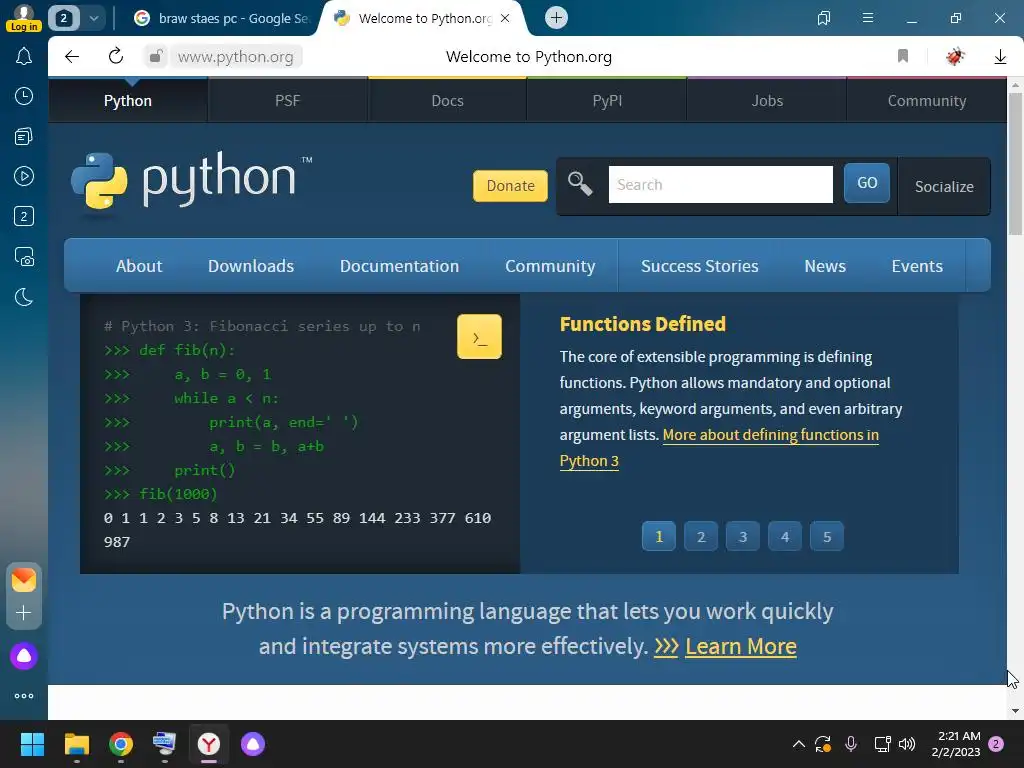Screen dimensions: 1024x768
Task: Select the PSF top navigation tab
Action: pyautogui.click(x=287, y=101)
